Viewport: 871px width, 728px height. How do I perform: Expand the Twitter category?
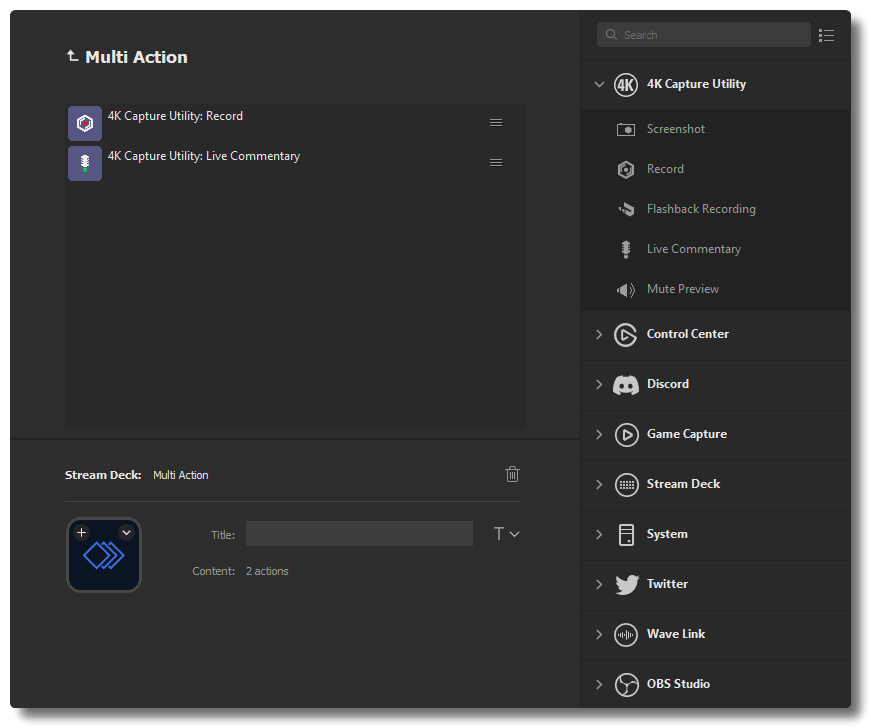click(x=599, y=584)
